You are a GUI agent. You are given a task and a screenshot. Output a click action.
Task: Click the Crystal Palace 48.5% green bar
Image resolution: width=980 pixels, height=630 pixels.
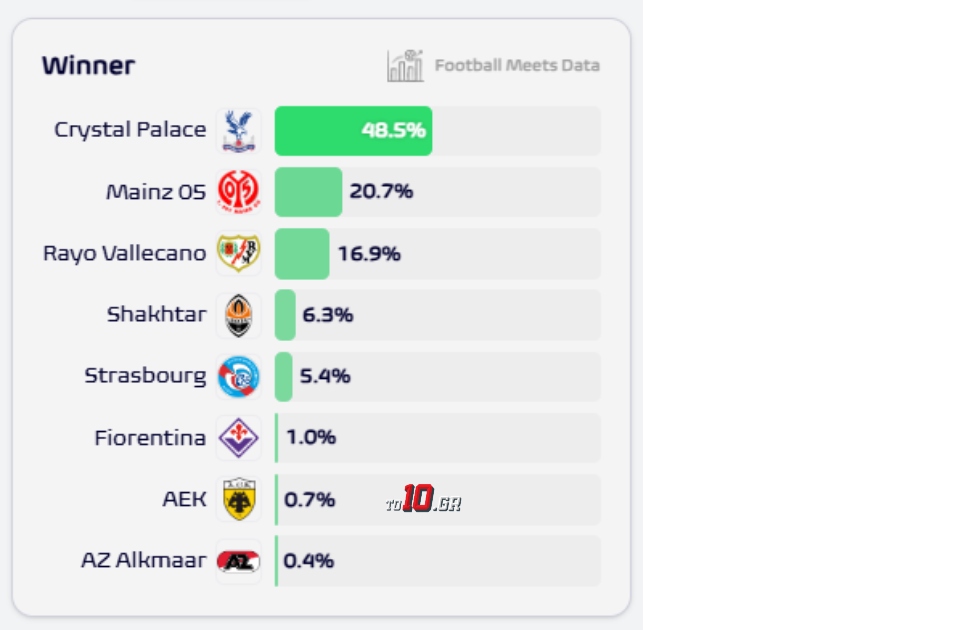coord(353,131)
